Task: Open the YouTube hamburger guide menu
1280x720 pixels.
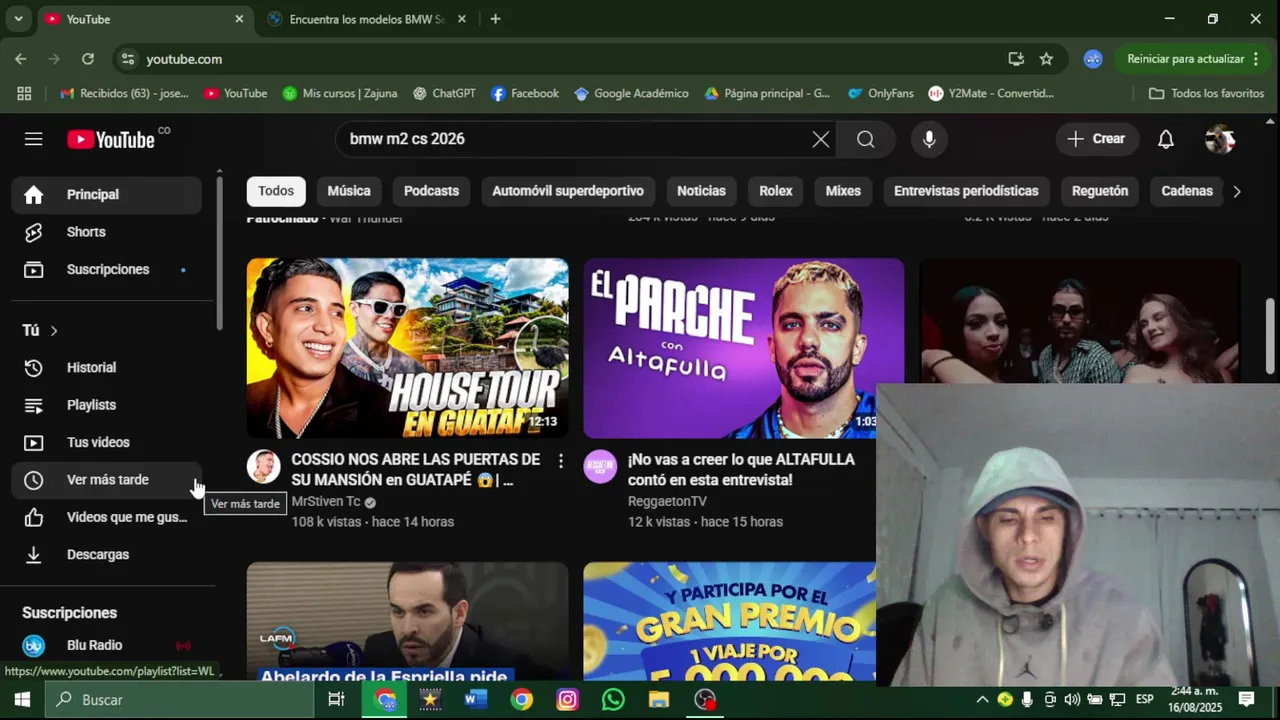Action: (x=34, y=139)
